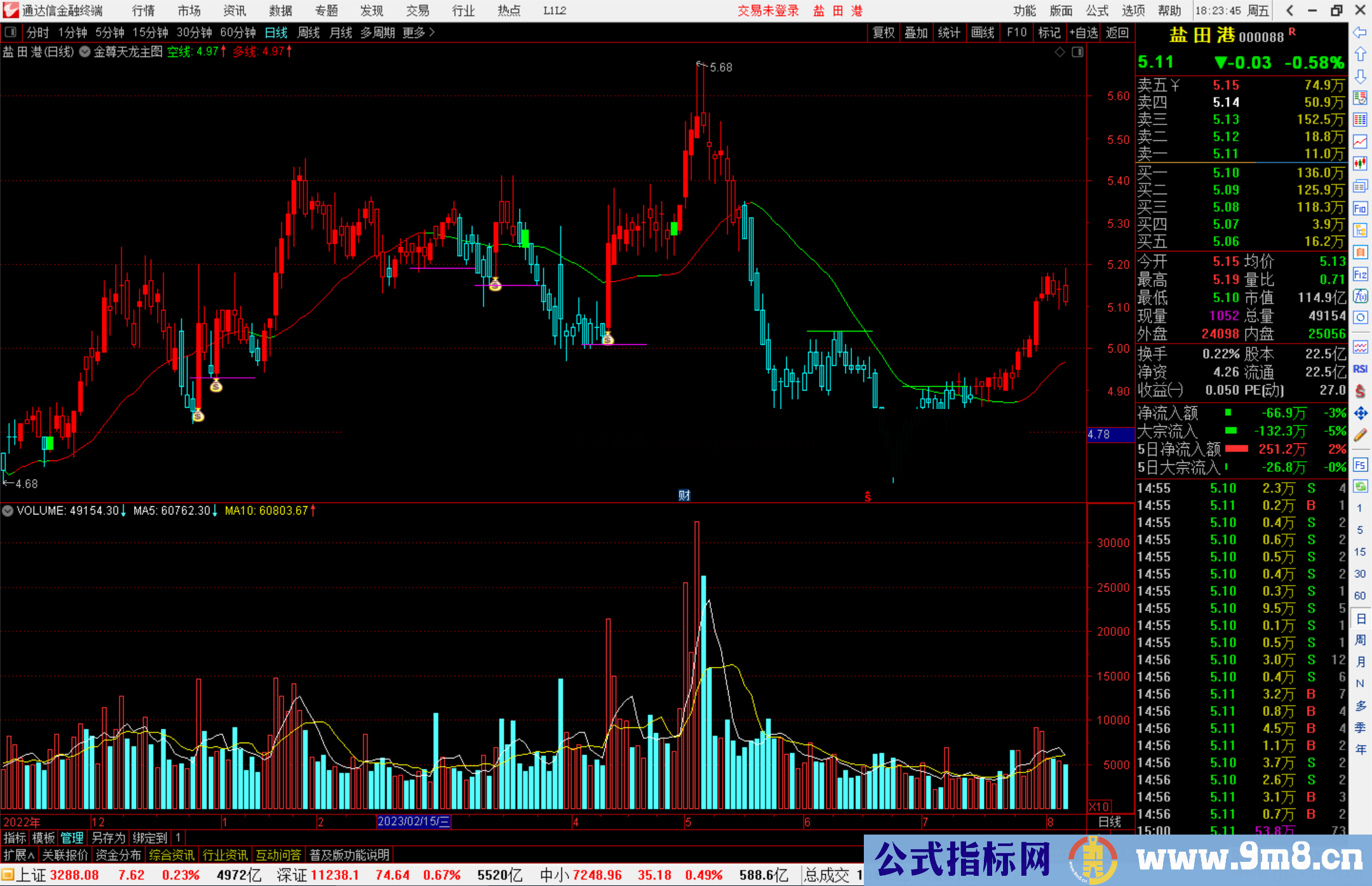This screenshot has width=1372, height=886.
Task: Expand the 更多 periods dropdown
Action: (418, 32)
